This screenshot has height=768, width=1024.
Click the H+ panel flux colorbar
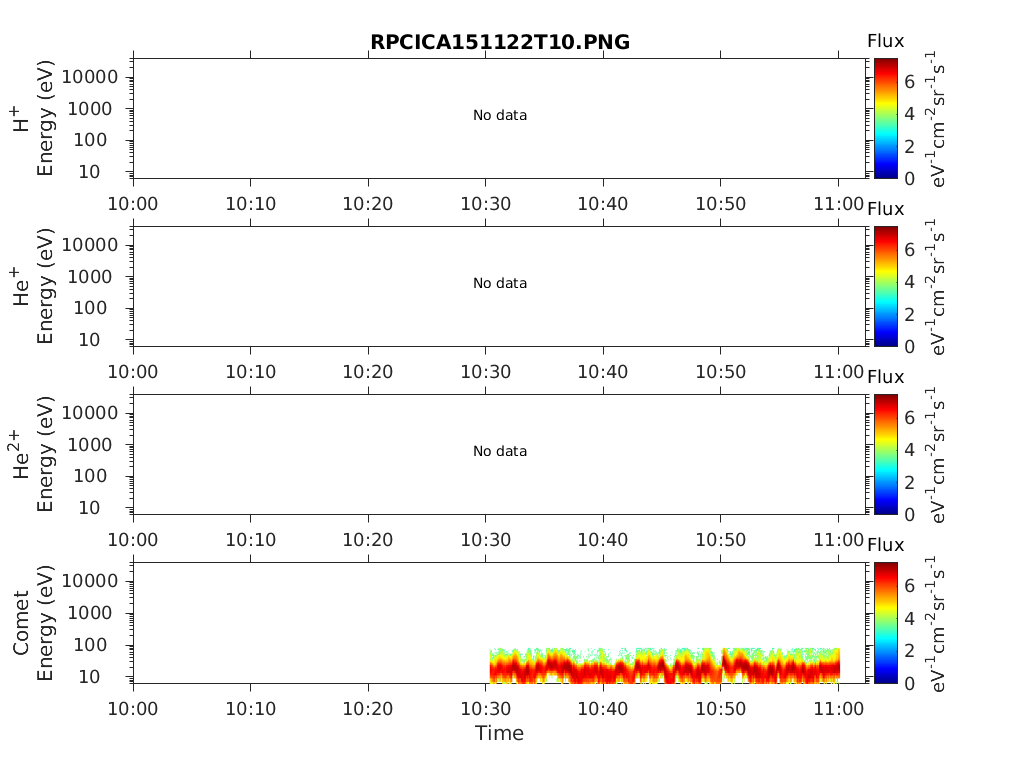(886, 118)
